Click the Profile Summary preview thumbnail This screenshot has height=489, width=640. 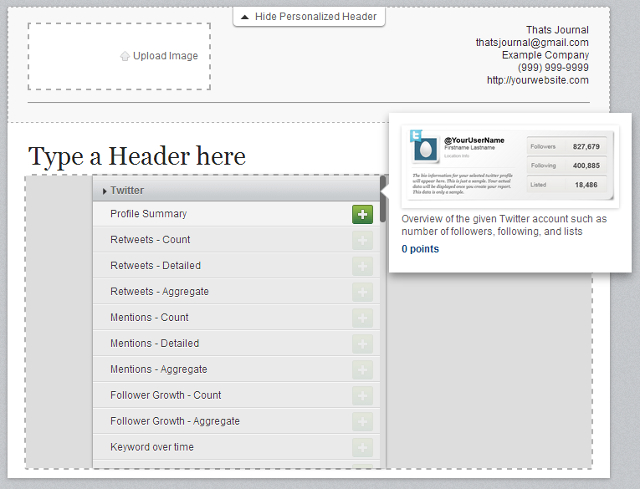[x=510, y=167]
